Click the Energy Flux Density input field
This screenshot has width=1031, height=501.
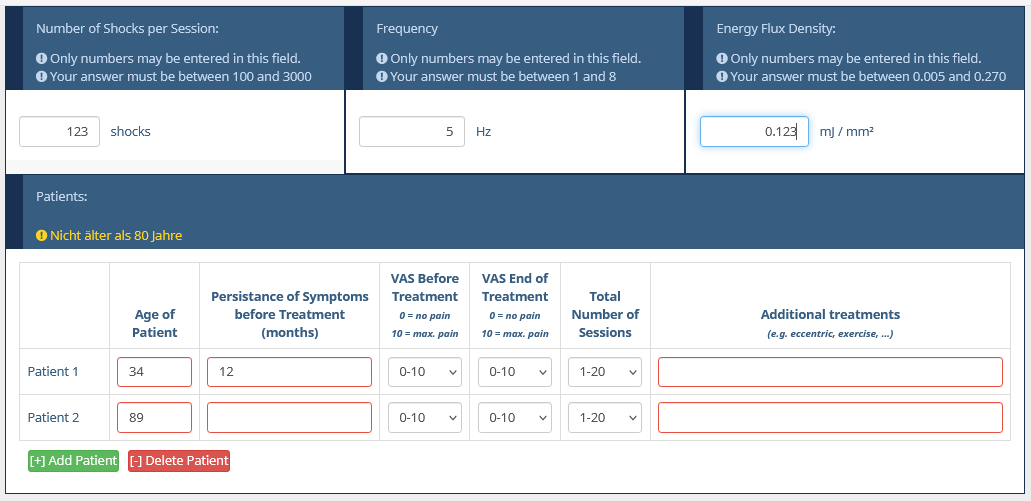753,132
